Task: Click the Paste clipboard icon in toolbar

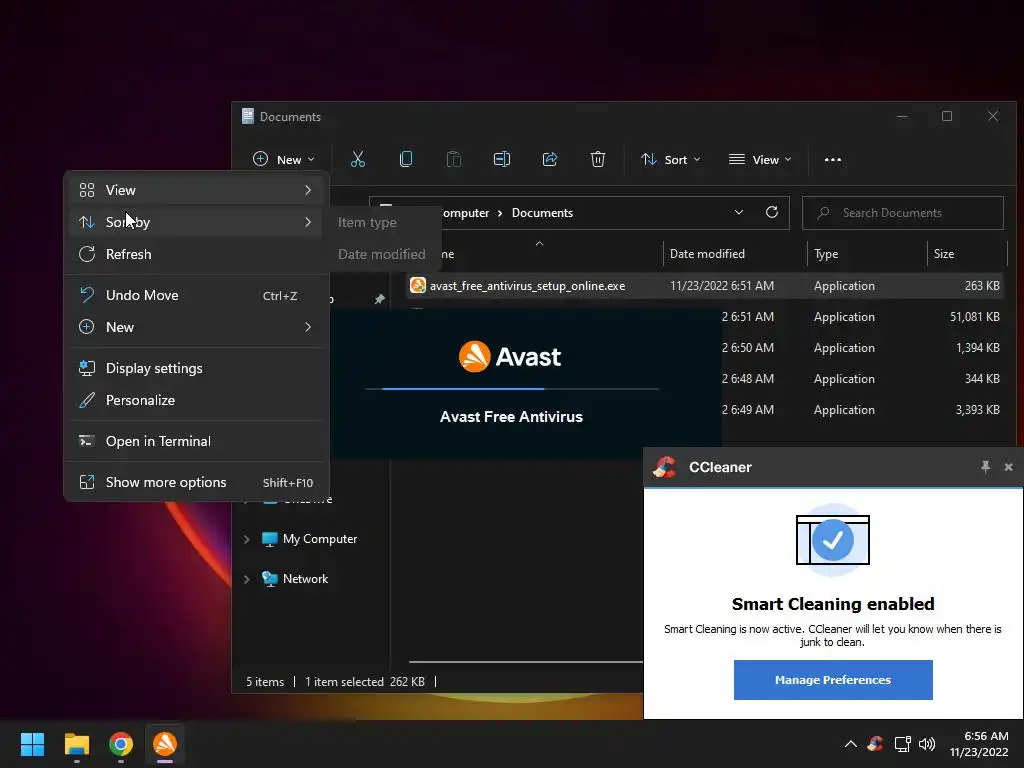Action: click(x=453, y=159)
